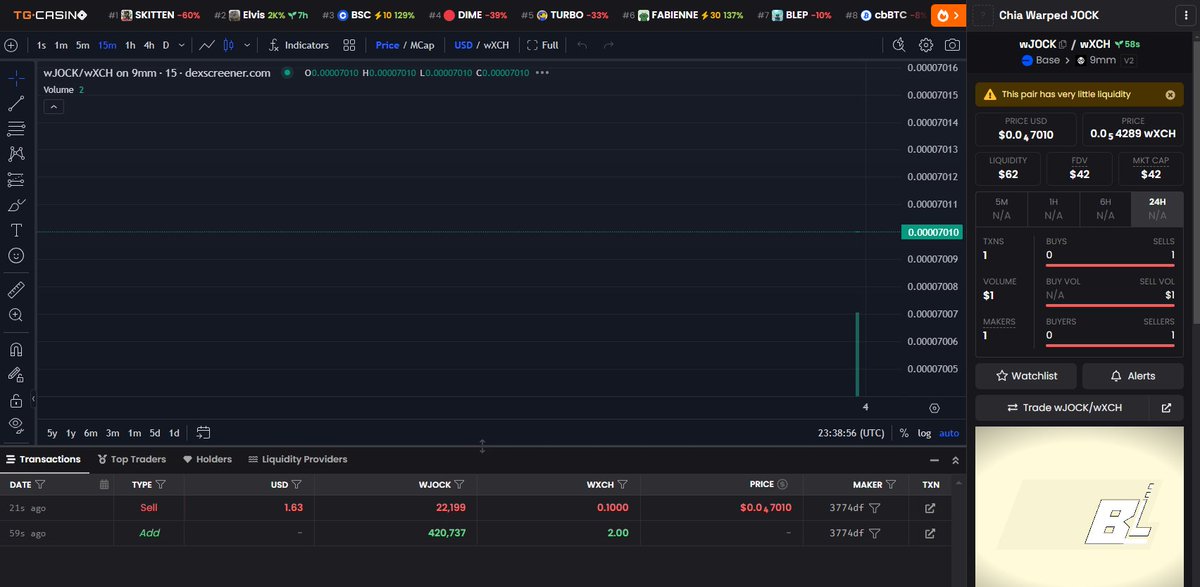Switch to the Transactions tab

coord(43,459)
